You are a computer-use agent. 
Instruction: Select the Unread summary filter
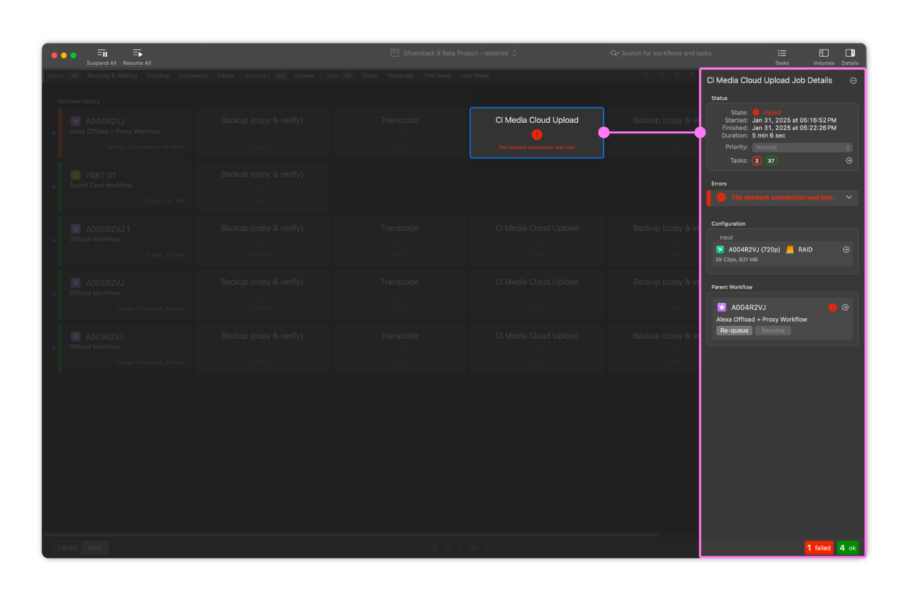click(304, 76)
